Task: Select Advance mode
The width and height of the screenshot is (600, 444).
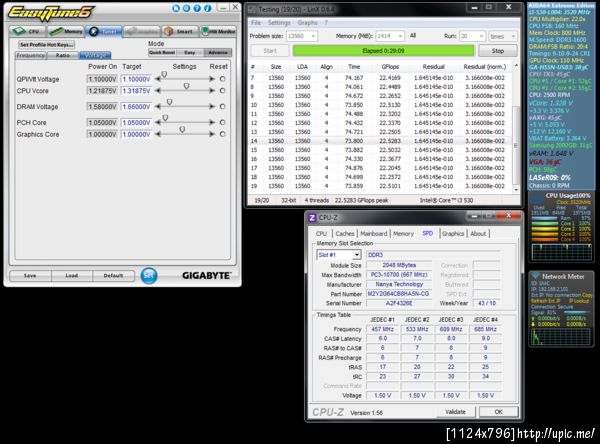Action: [218, 52]
